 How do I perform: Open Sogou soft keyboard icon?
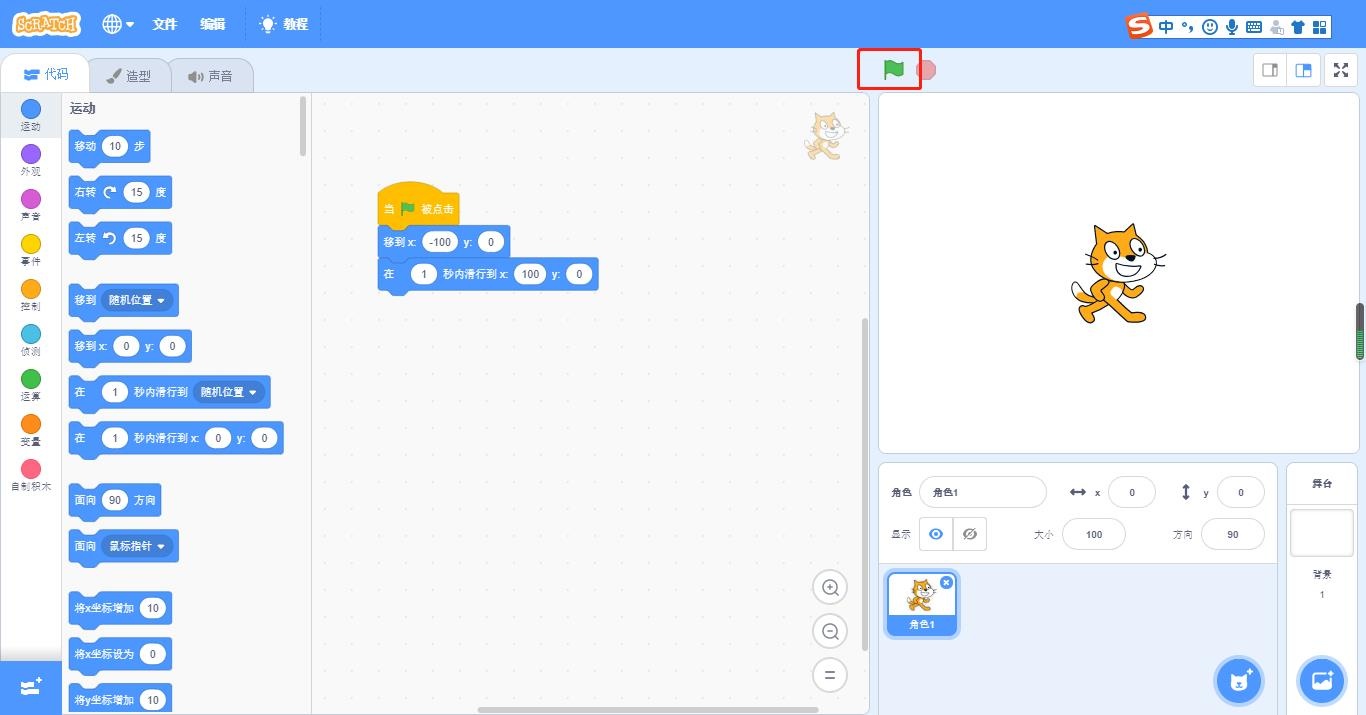(x=1253, y=27)
